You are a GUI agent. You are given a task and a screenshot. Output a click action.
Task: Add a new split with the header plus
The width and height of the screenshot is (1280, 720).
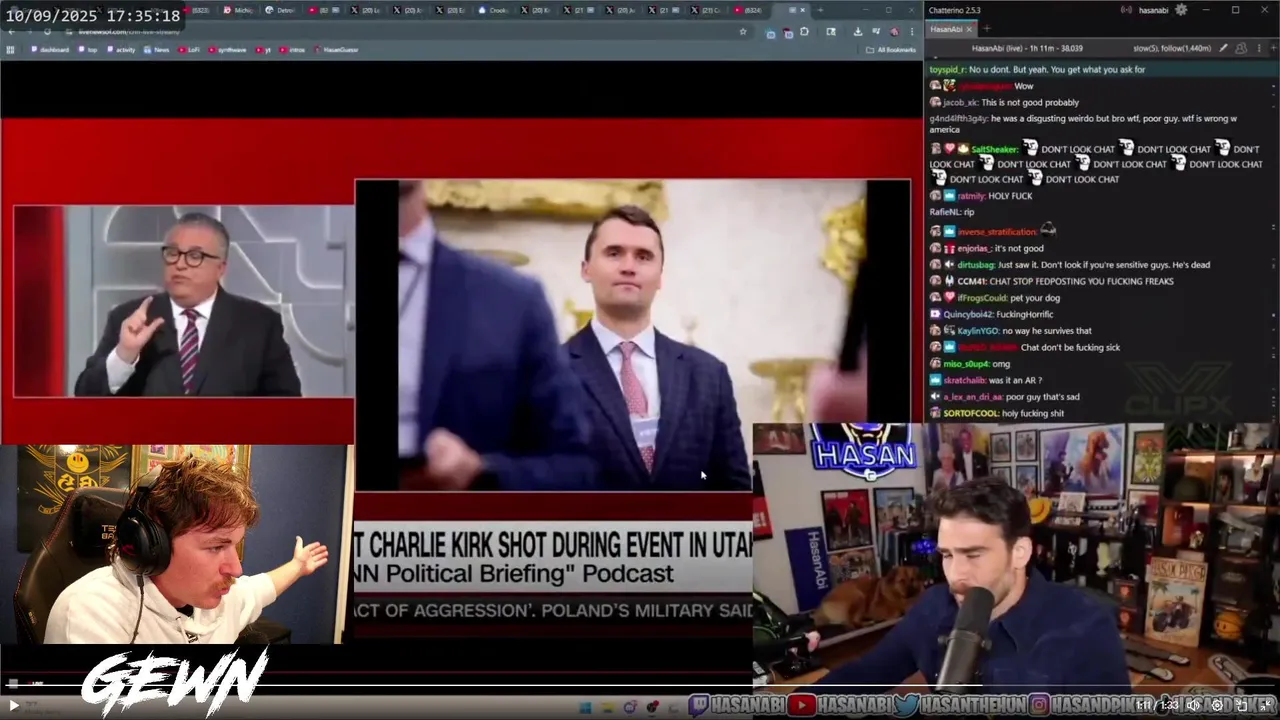tap(1273, 48)
